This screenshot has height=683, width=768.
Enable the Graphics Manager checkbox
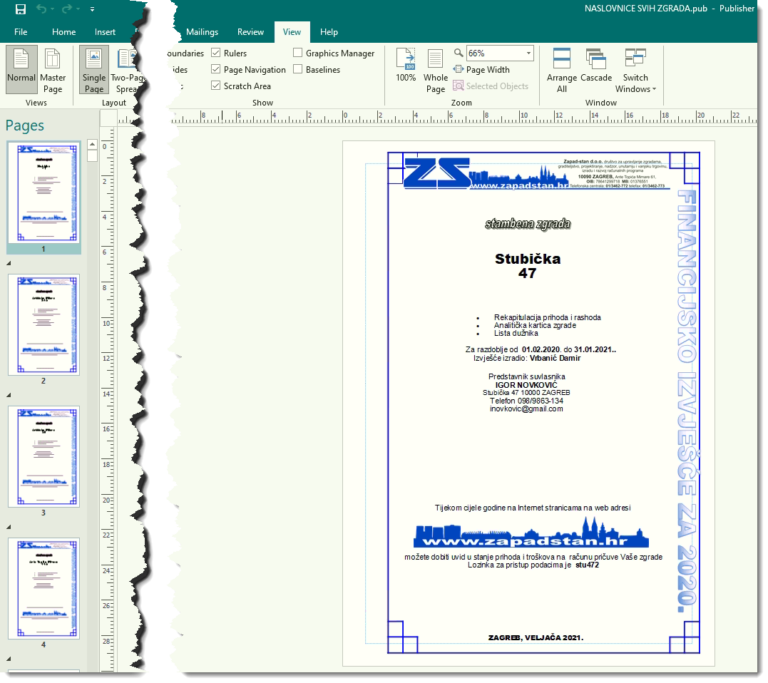coord(298,54)
